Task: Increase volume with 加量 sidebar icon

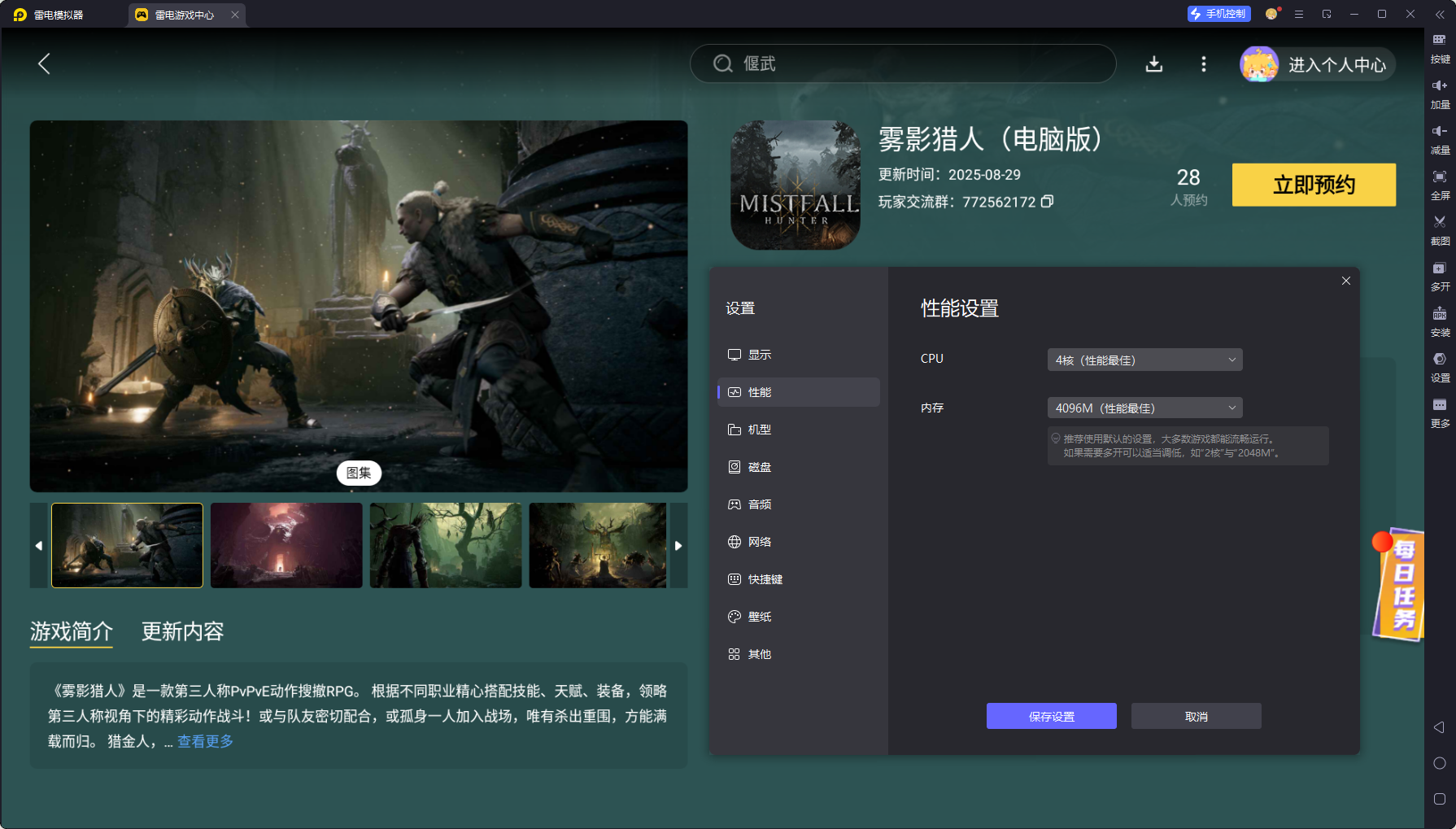Action: coord(1440,94)
